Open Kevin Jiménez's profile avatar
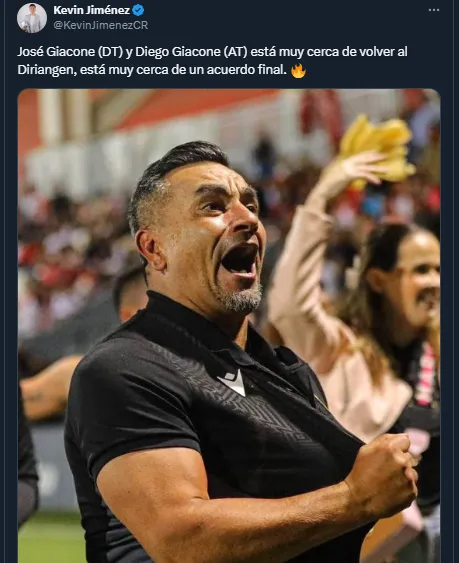Viewport: 459px width, 563px height. coord(32,18)
